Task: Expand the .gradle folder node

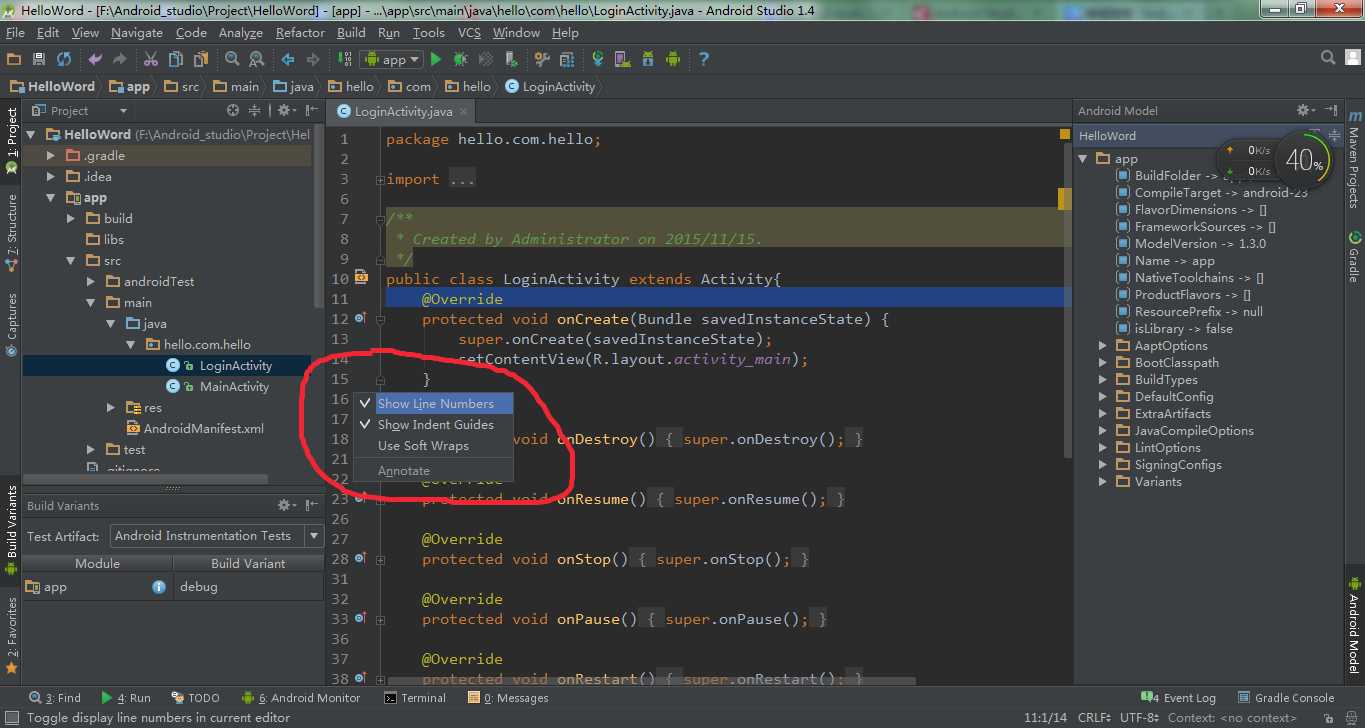Action: (x=51, y=155)
